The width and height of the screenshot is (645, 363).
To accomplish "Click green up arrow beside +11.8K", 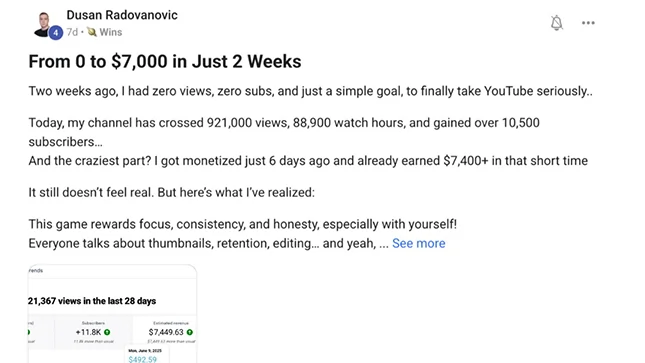I will pyautogui.click(x=107, y=332).
